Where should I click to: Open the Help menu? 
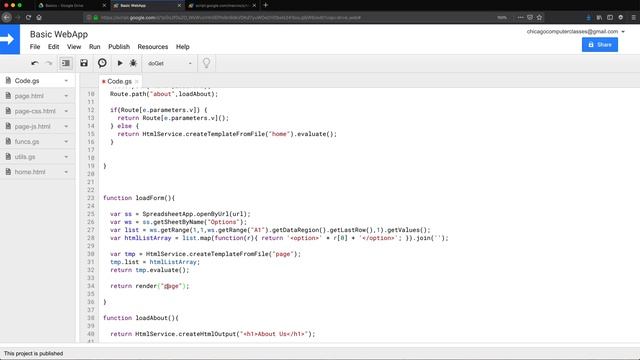point(182,47)
